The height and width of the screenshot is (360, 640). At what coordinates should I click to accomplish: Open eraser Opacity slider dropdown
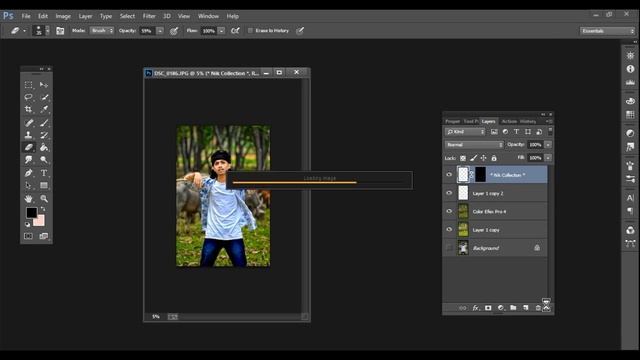pyautogui.click(x=160, y=31)
